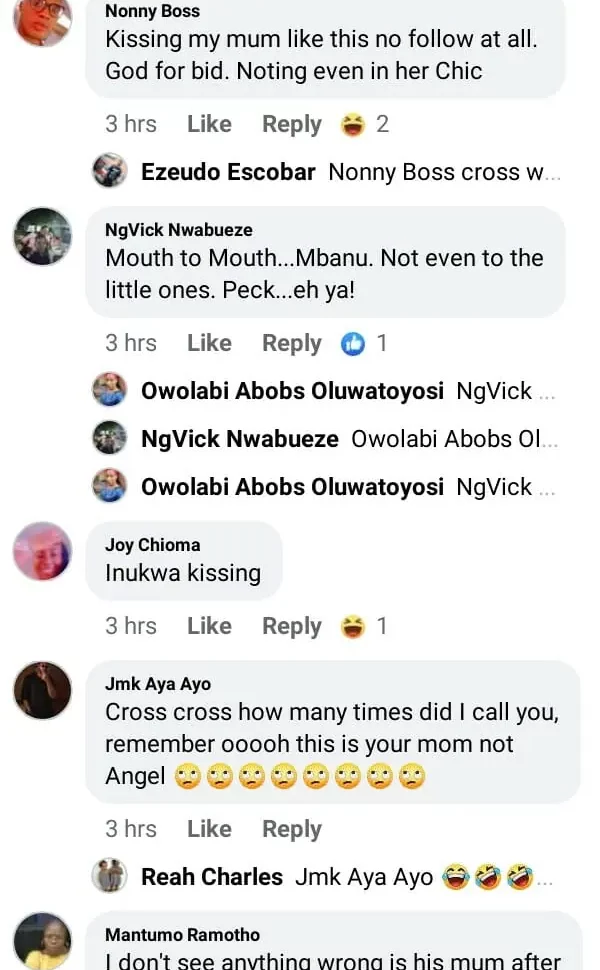Expand first Owolabi Abobs Oluwatoyosi reply
The width and height of the screenshot is (600, 970).
546,392
